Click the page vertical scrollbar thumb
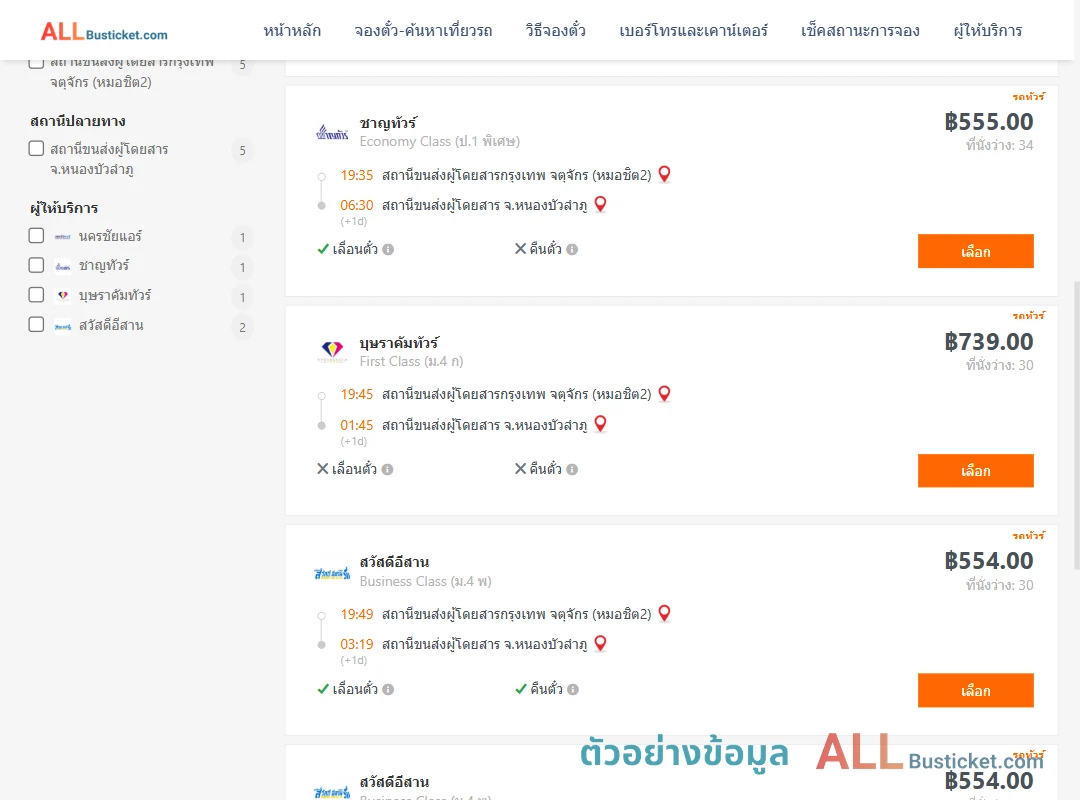1080x800 pixels. click(1077, 425)
